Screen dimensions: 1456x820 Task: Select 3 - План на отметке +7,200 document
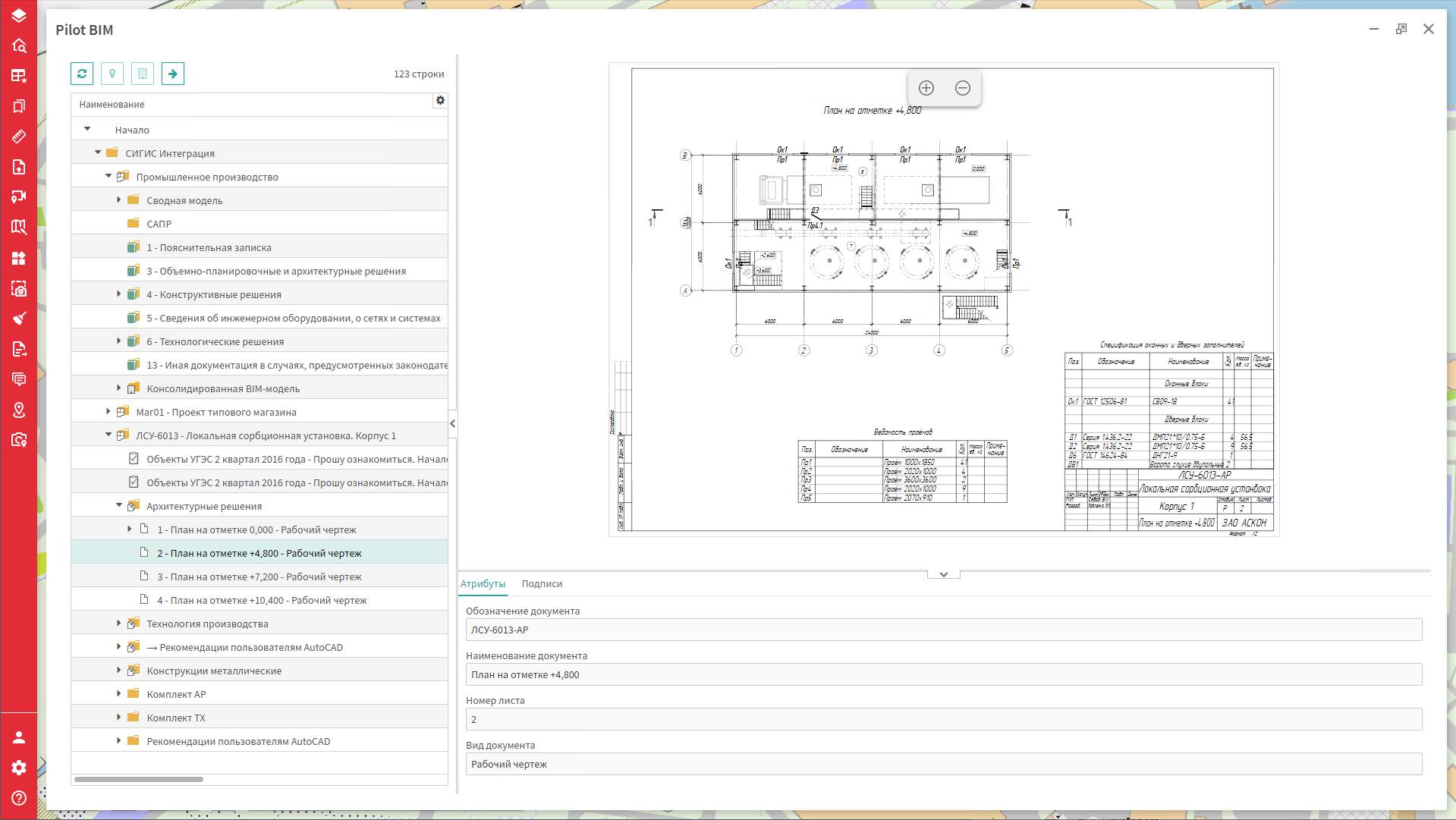click(259, 577)
